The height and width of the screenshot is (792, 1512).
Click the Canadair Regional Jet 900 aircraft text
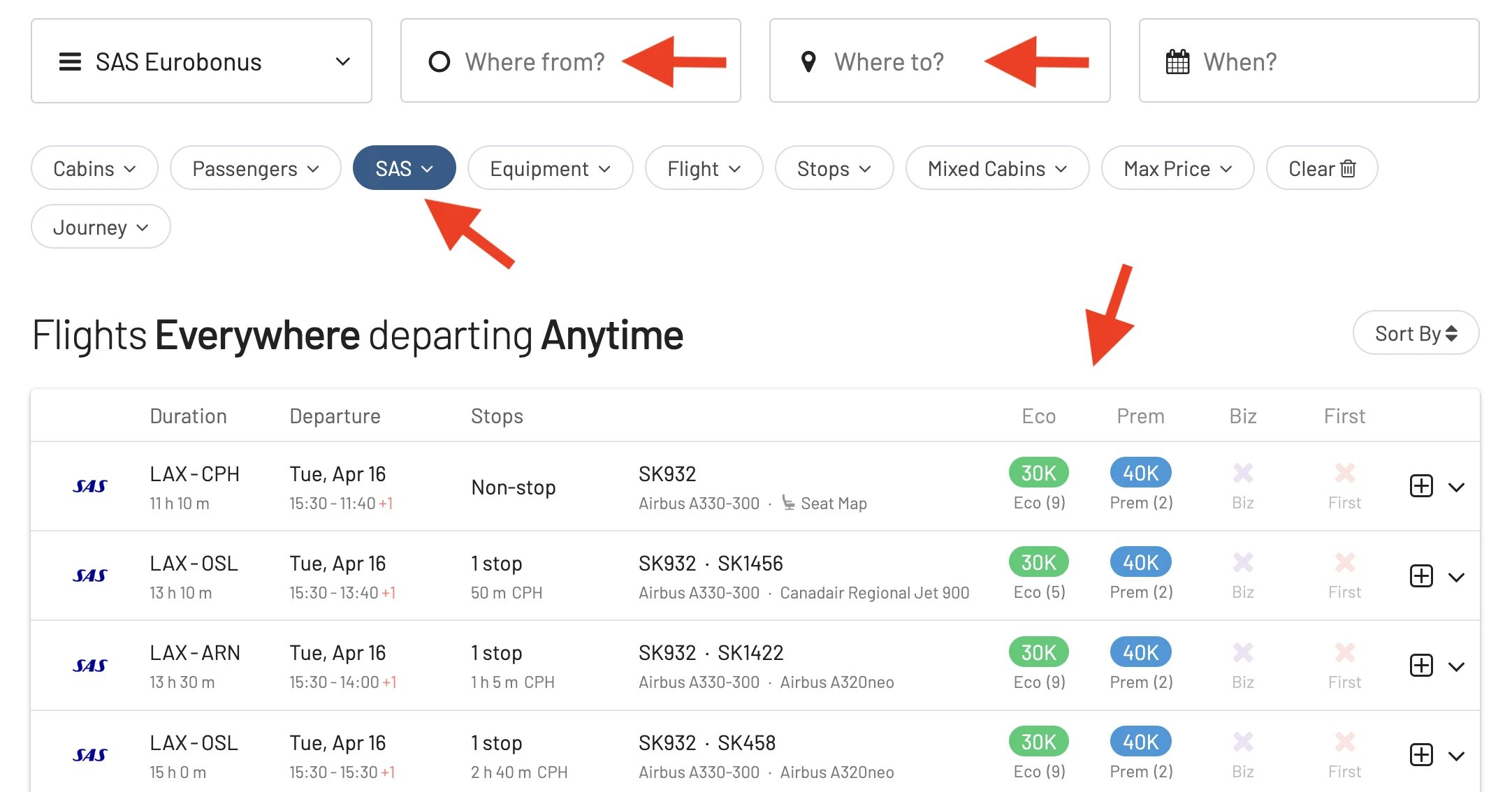click(x=875, y=593)
